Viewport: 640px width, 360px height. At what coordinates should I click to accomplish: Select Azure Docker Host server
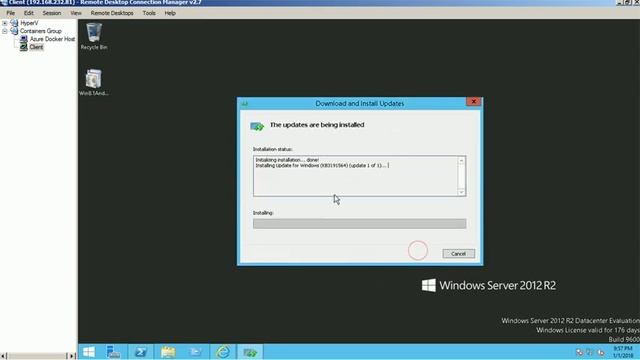coord(52,39)
